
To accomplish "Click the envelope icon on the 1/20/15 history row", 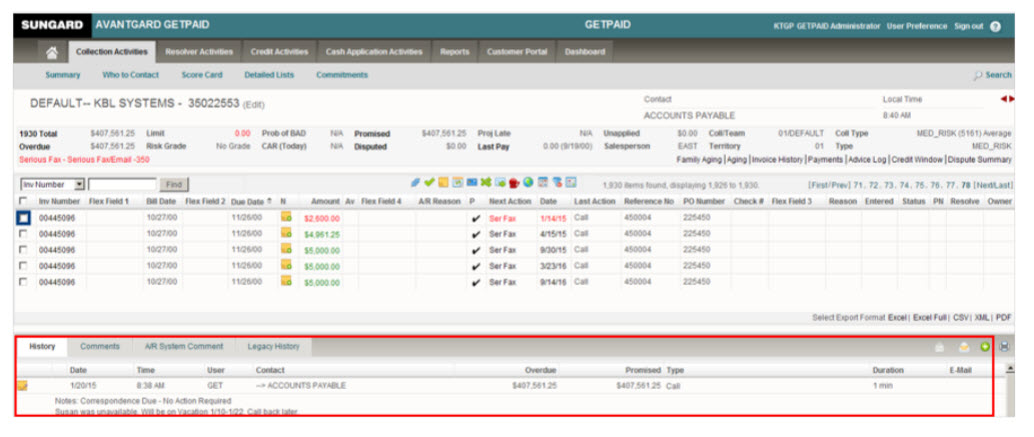I will click(22, 386).
